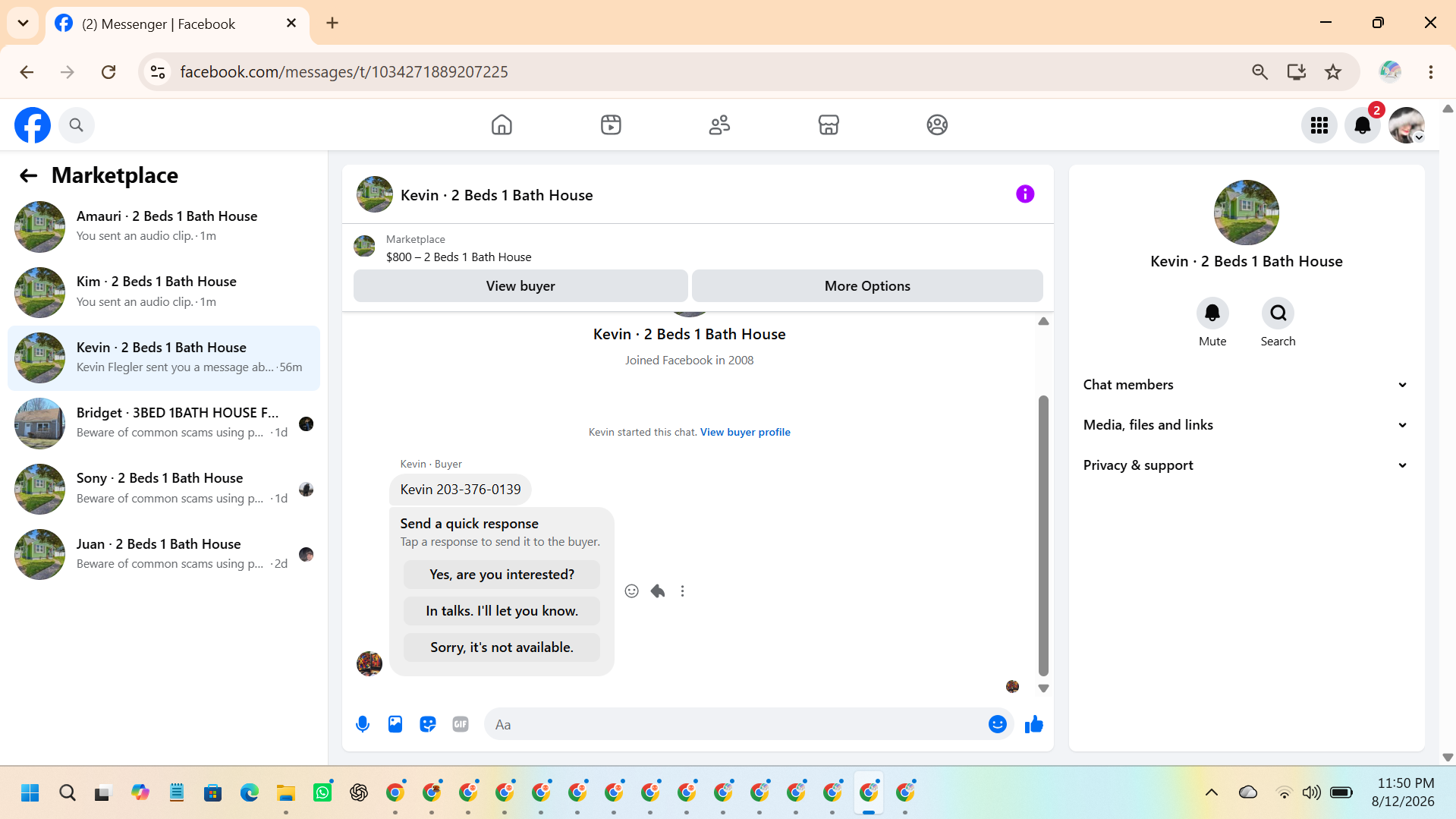Open a new browser tab

(332, 23)
